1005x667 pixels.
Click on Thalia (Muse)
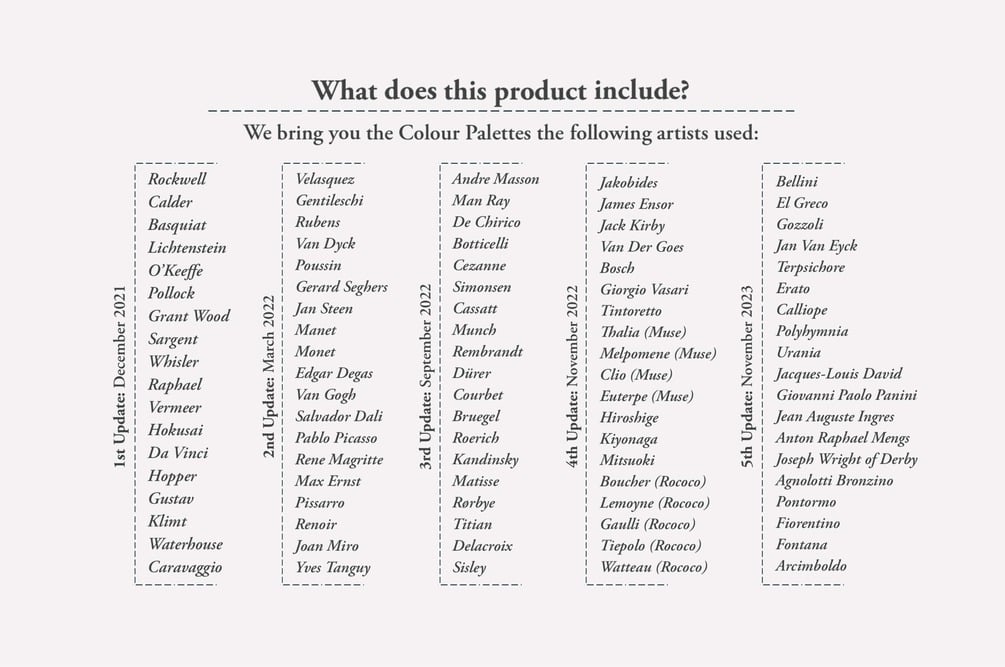pyautogui.click(x=643, y=331)
